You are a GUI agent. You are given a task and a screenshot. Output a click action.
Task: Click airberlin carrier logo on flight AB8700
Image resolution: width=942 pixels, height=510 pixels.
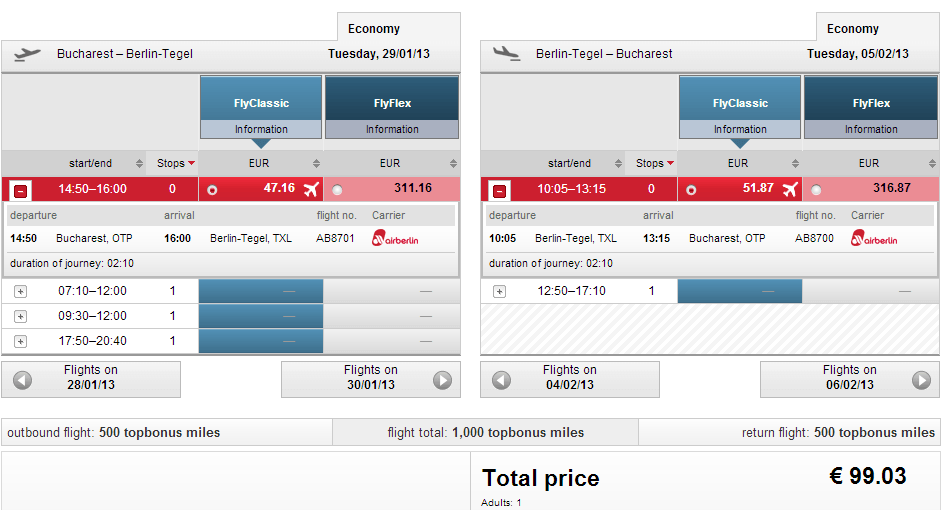pyautogui.click(x=876, y=238)
